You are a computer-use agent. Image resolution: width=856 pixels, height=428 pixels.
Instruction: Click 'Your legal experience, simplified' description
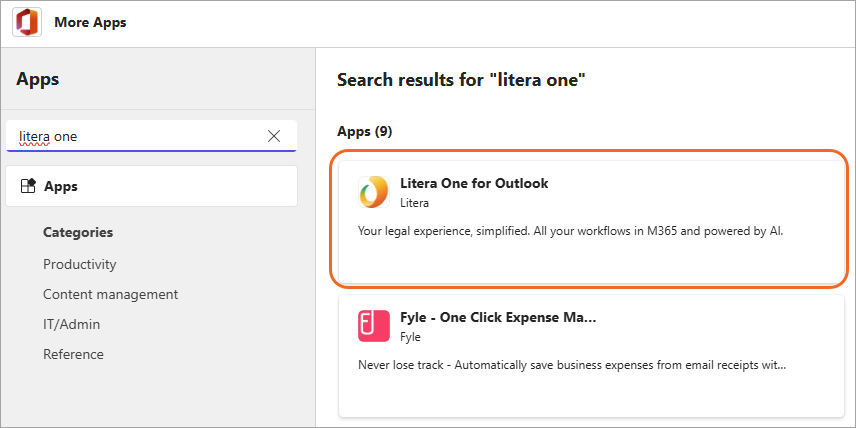pyautogui.click(x=570, y=231)
